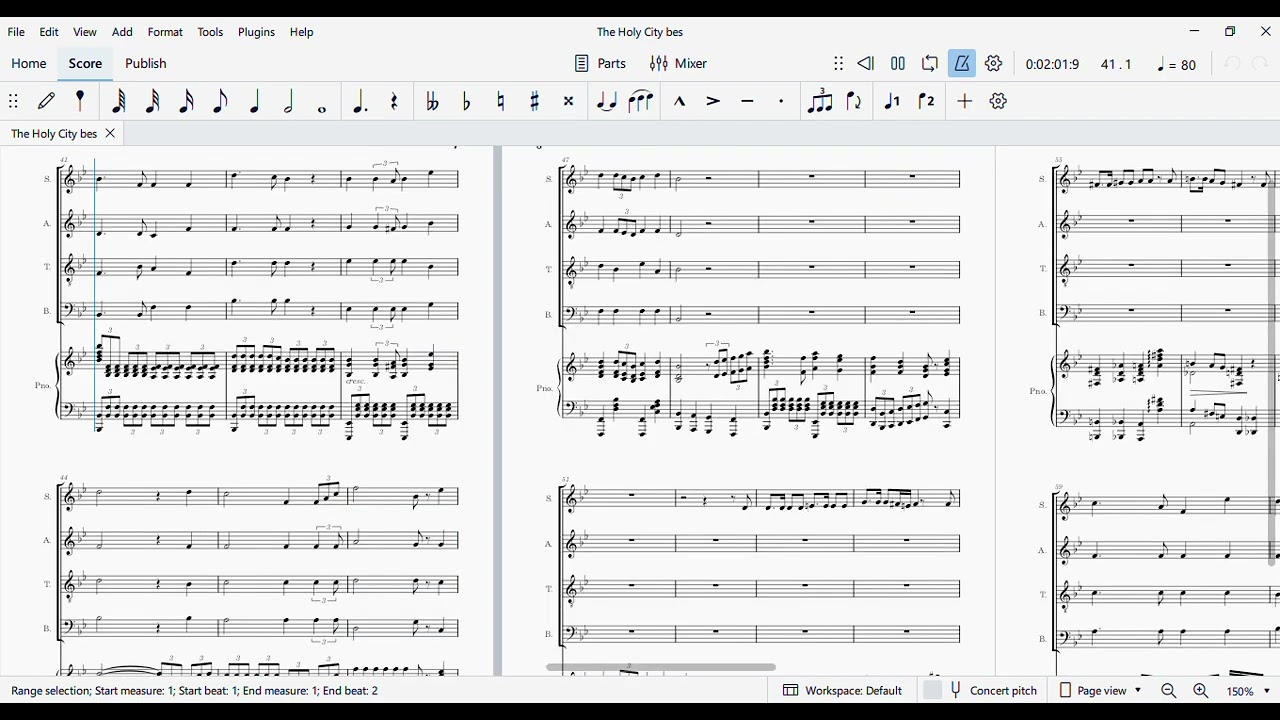Open the Mixer panel
This screenshot has height=720, width=1280.
pos(678,63)
